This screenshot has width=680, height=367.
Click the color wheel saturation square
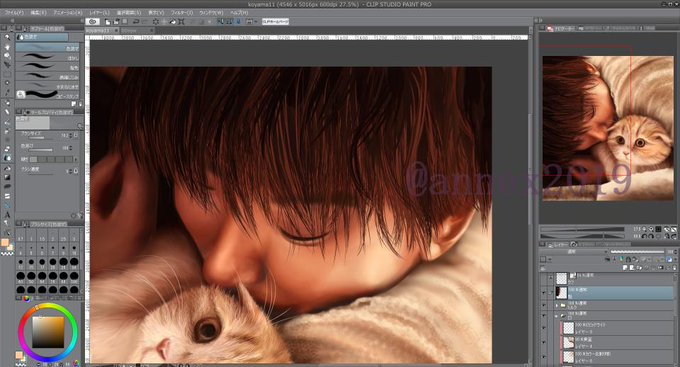(48, 332)
